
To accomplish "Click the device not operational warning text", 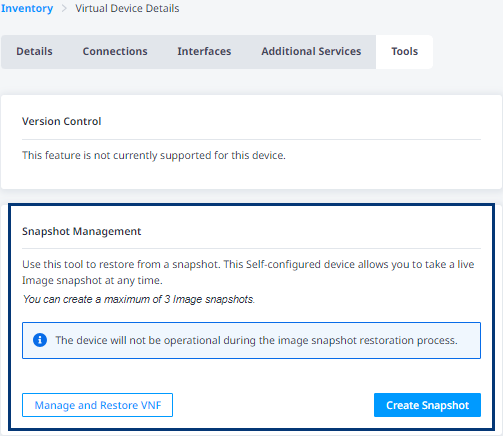I will [x=256, y=340].
